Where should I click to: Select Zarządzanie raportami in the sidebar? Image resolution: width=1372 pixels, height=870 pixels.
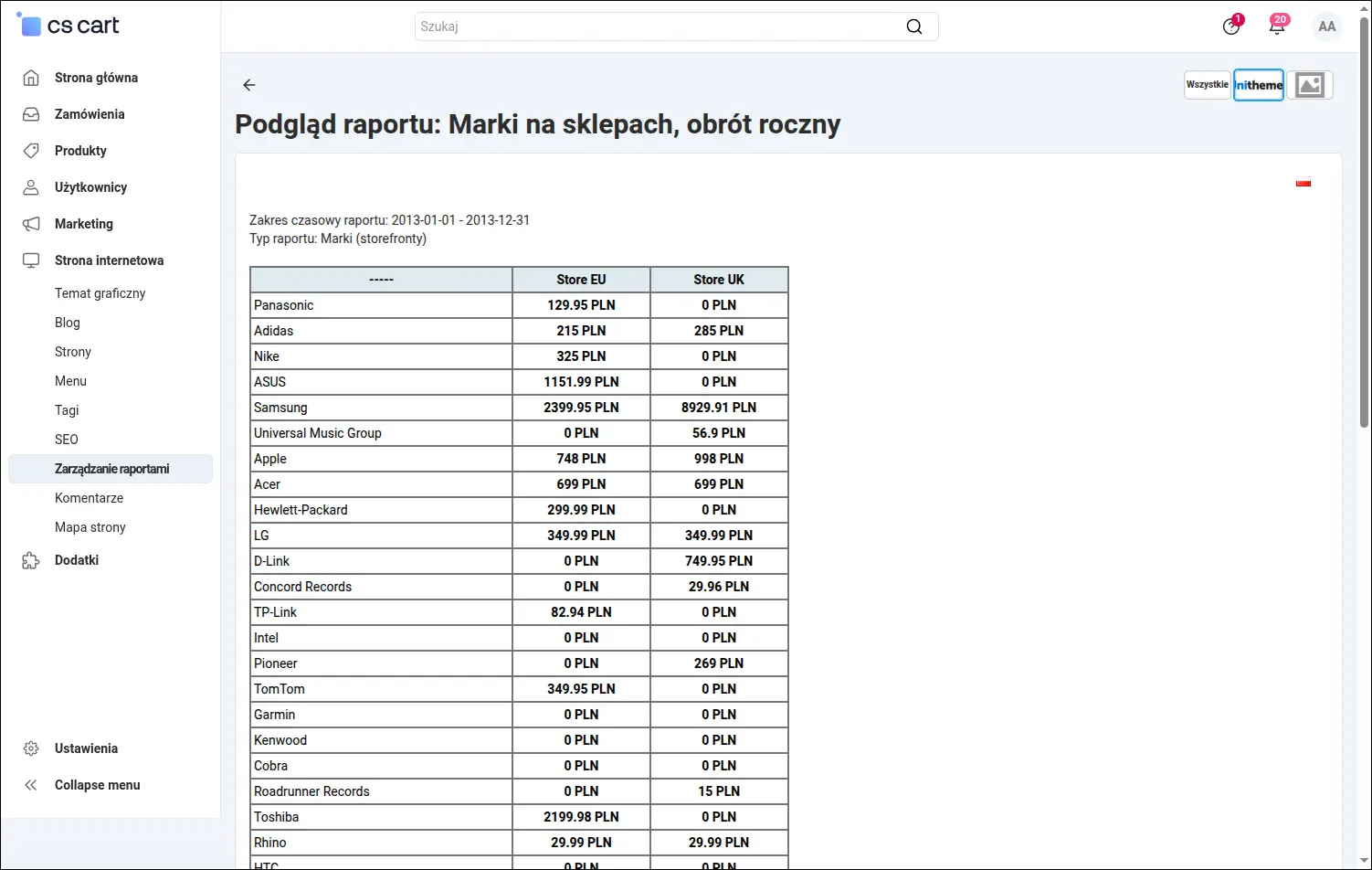pos(111,469)
